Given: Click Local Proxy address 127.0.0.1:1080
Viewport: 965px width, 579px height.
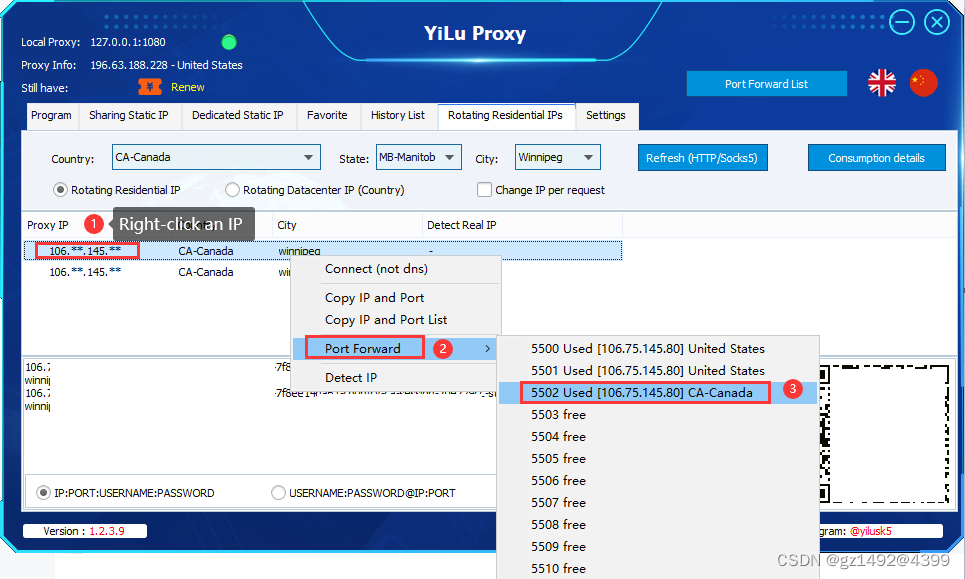Looking at the screenshot, I should pos(128,42).
